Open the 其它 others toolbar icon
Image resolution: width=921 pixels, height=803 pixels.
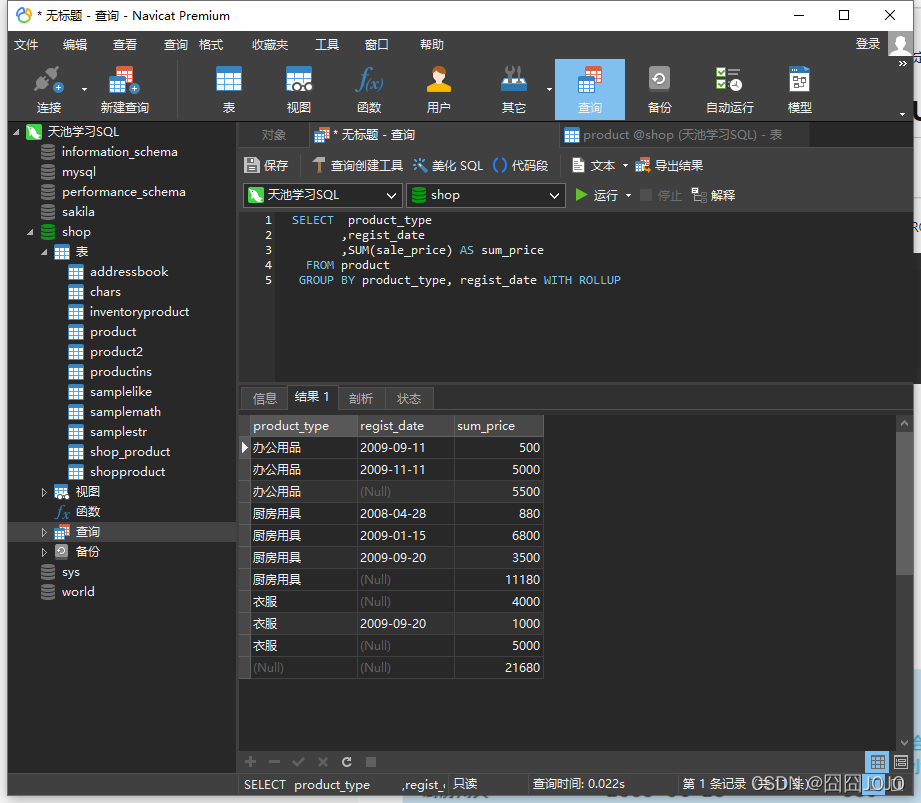[x=513, y=90]
